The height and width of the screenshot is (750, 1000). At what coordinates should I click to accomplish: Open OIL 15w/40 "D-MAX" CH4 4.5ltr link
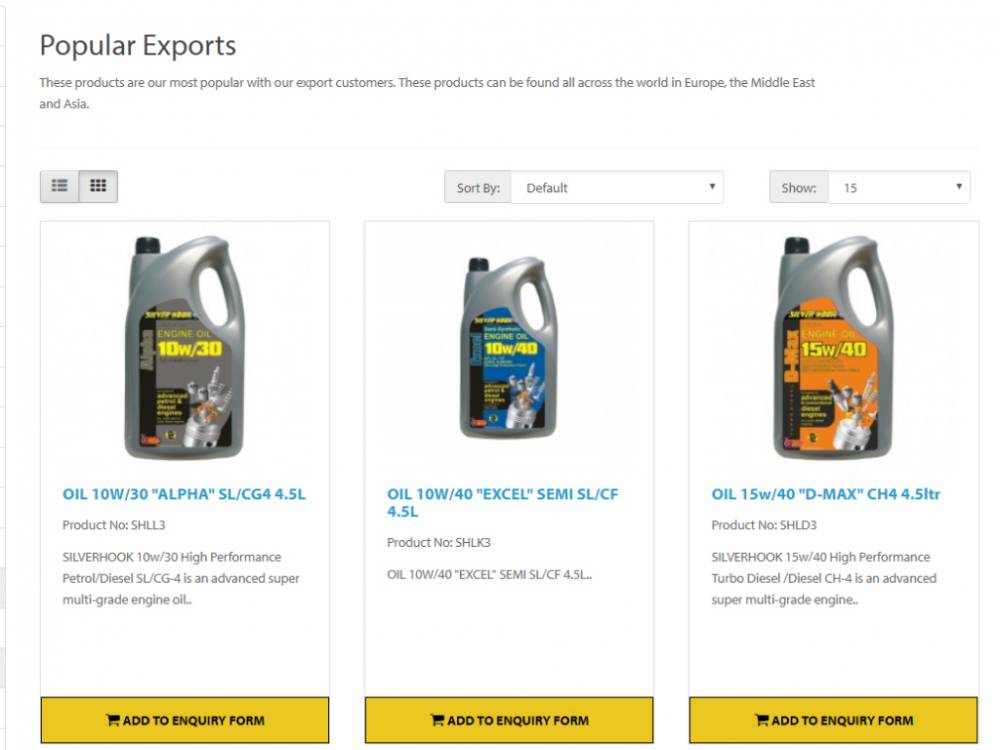(826, 494)
